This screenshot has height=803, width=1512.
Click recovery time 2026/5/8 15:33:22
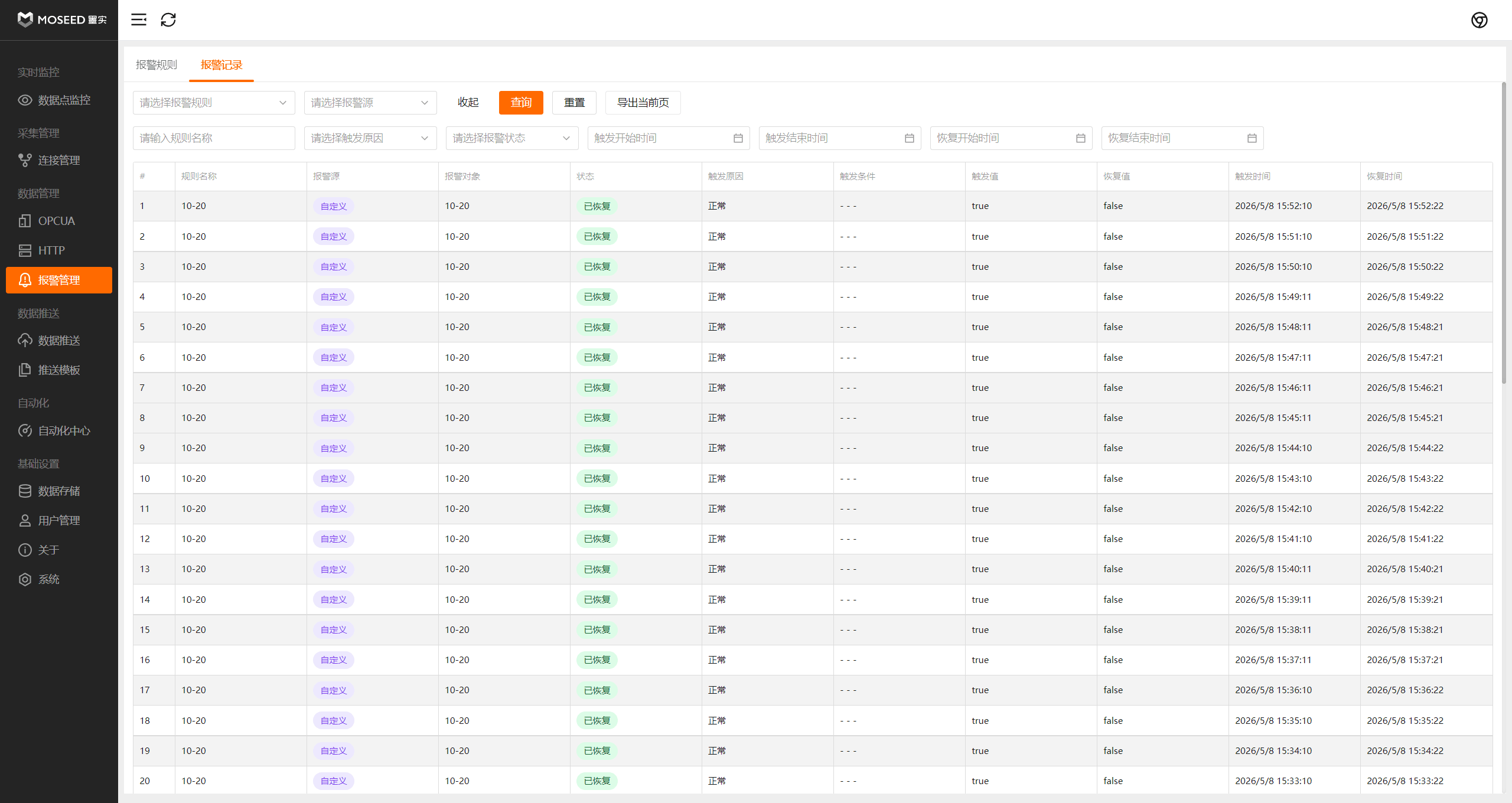point(1405,781)
